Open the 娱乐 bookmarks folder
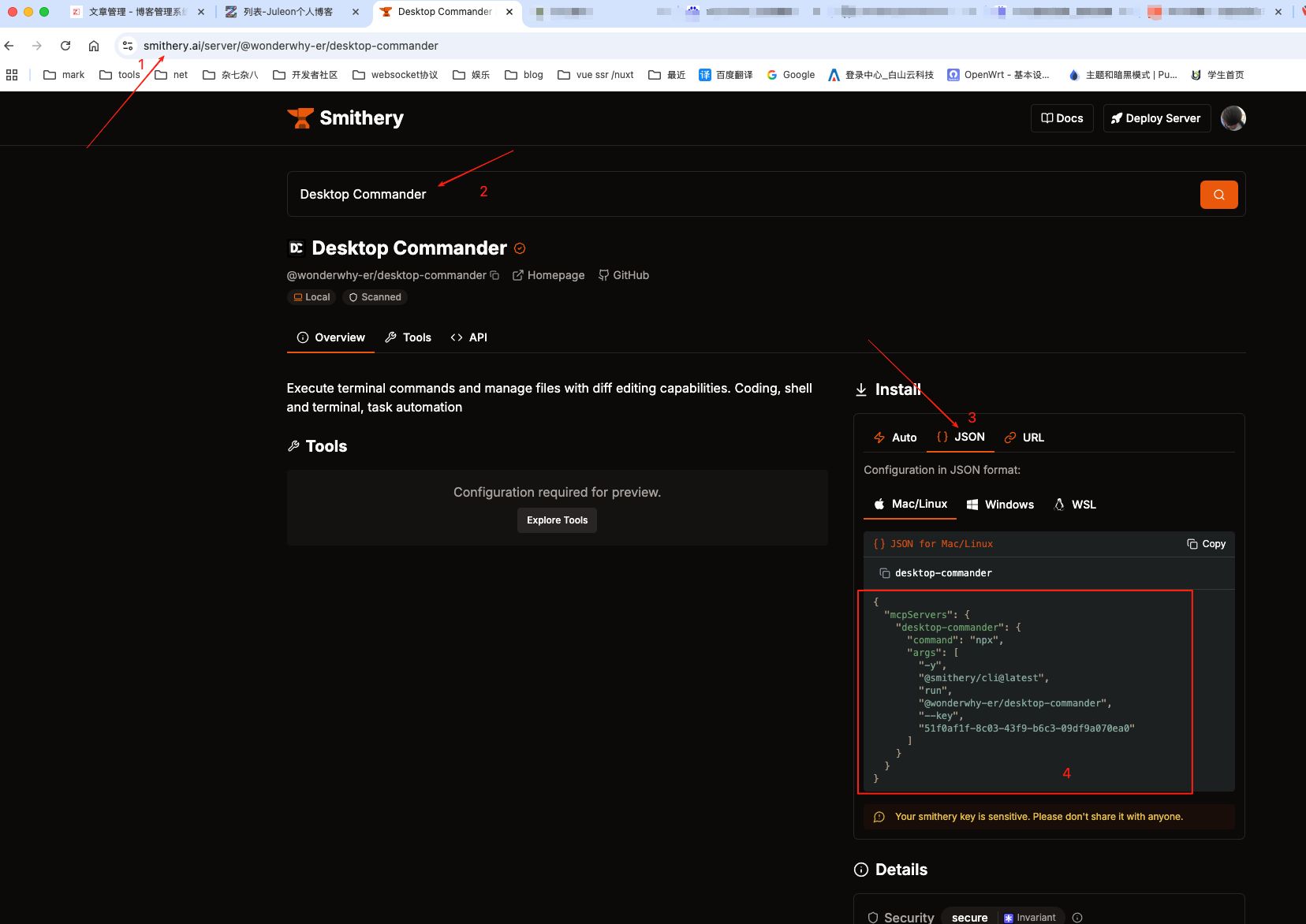The image size is (1306, 924). pos(472,75)
